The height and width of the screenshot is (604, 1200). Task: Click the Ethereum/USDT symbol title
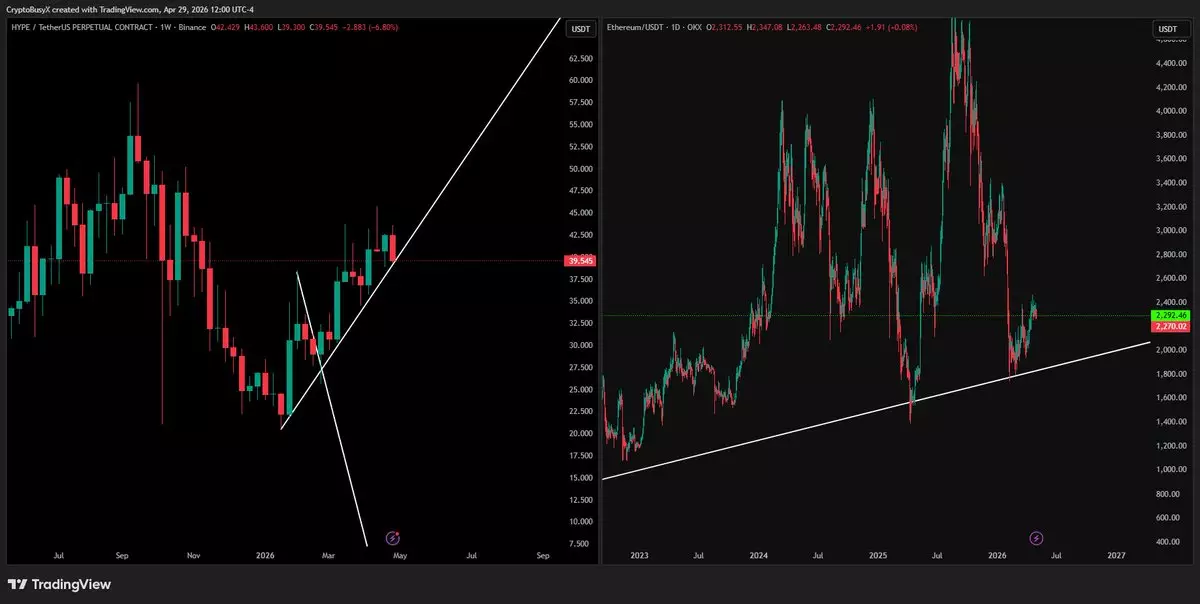(640, 29)
